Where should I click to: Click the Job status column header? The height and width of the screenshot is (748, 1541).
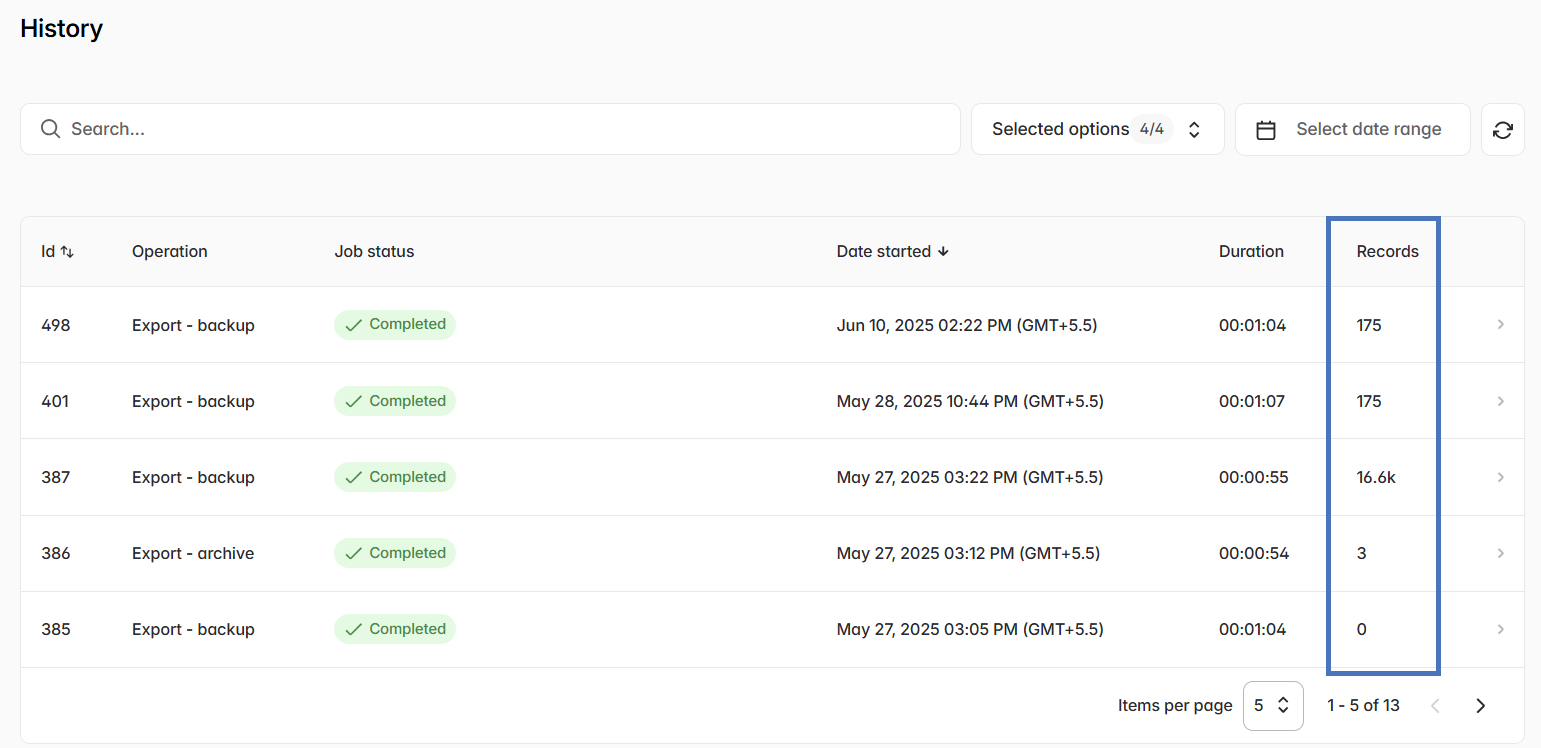[374, 252]
